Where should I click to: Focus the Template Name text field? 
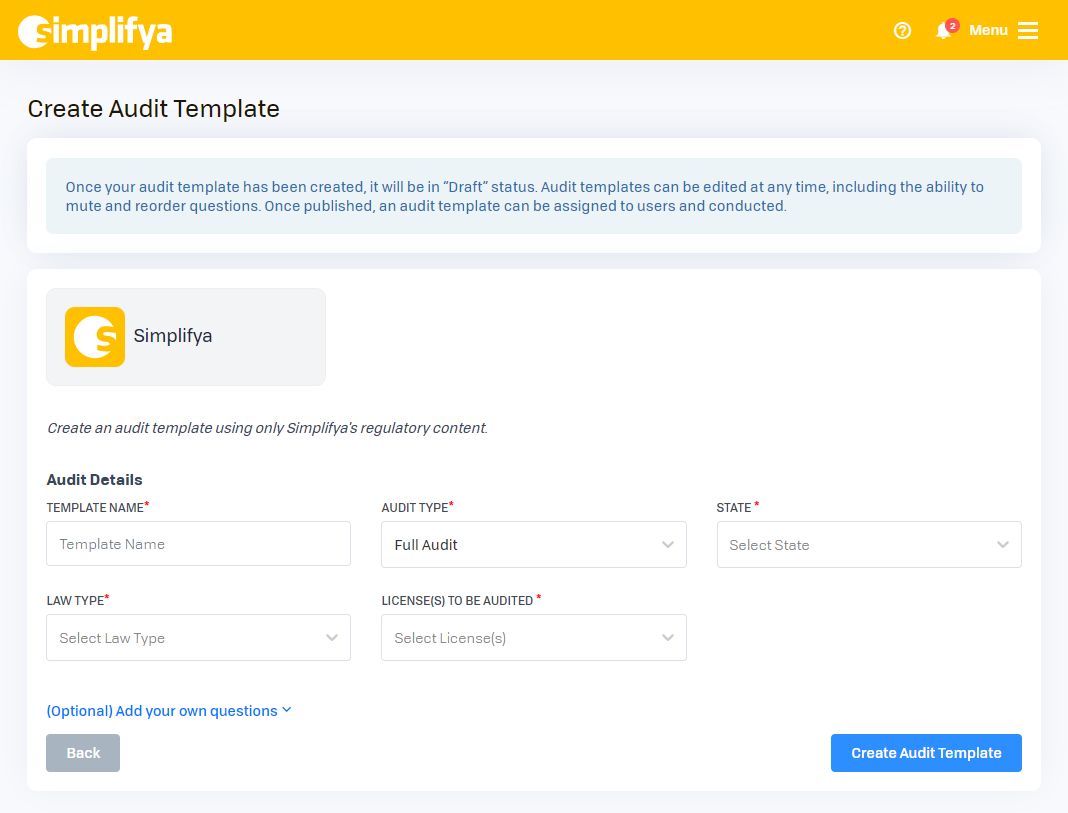click(x=198, y=544)
